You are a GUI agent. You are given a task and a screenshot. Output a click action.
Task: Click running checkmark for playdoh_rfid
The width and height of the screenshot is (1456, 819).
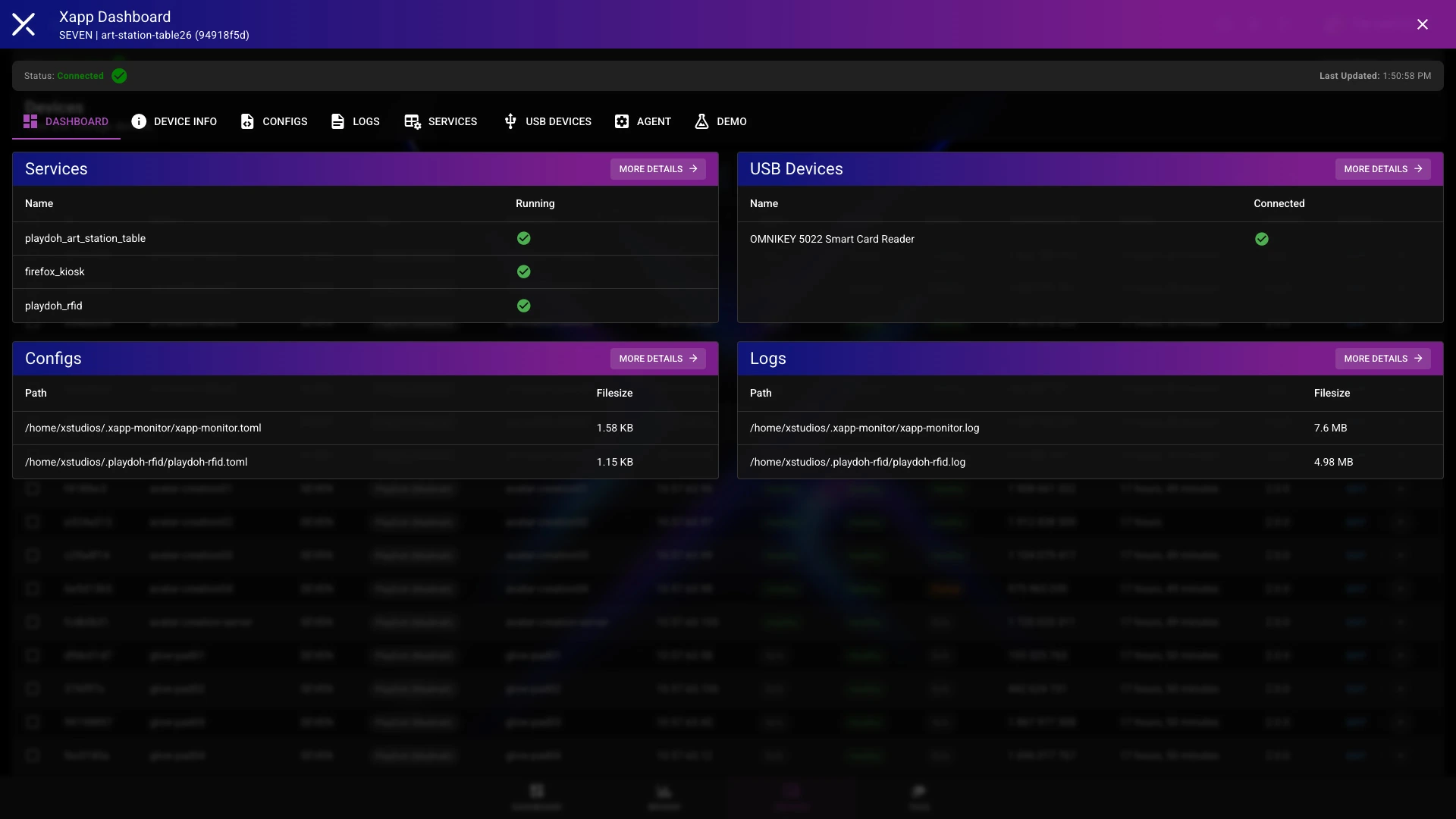[524, 306]
